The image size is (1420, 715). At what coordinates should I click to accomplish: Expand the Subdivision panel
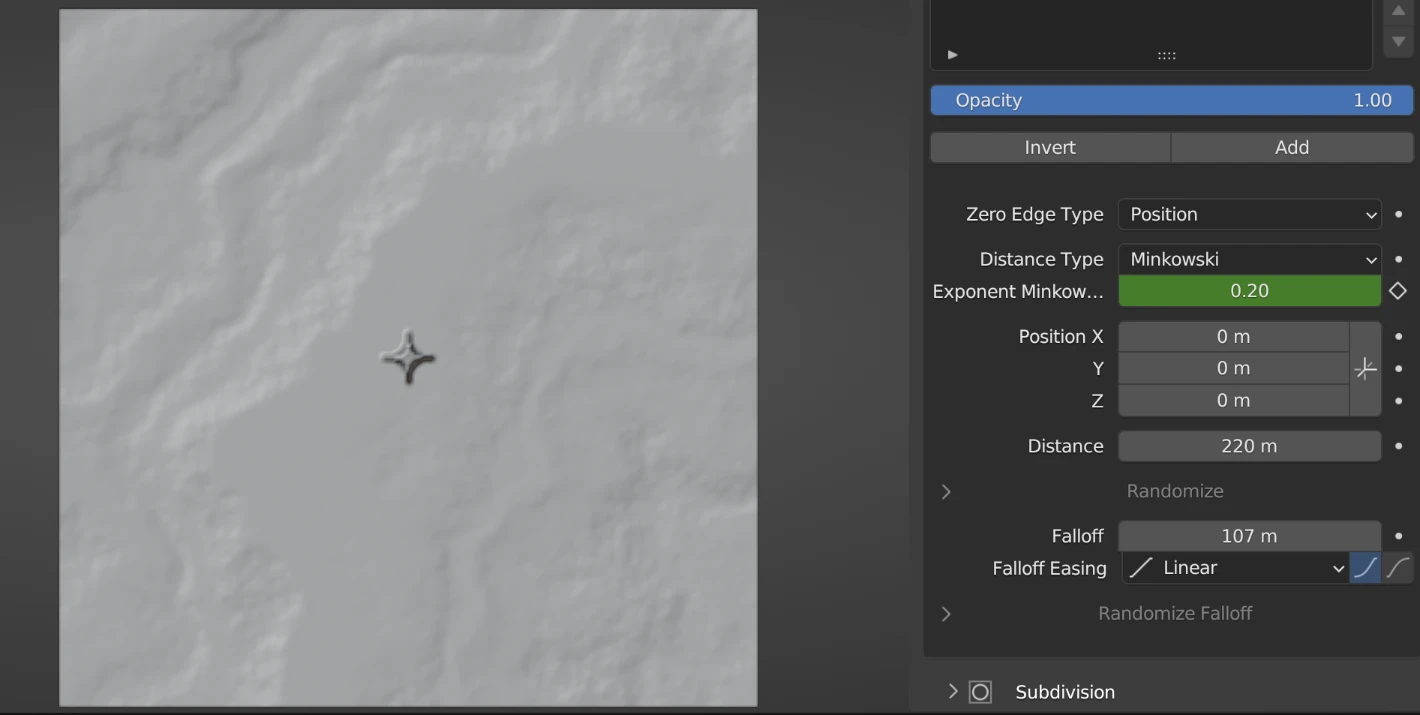tap(952, 692)
